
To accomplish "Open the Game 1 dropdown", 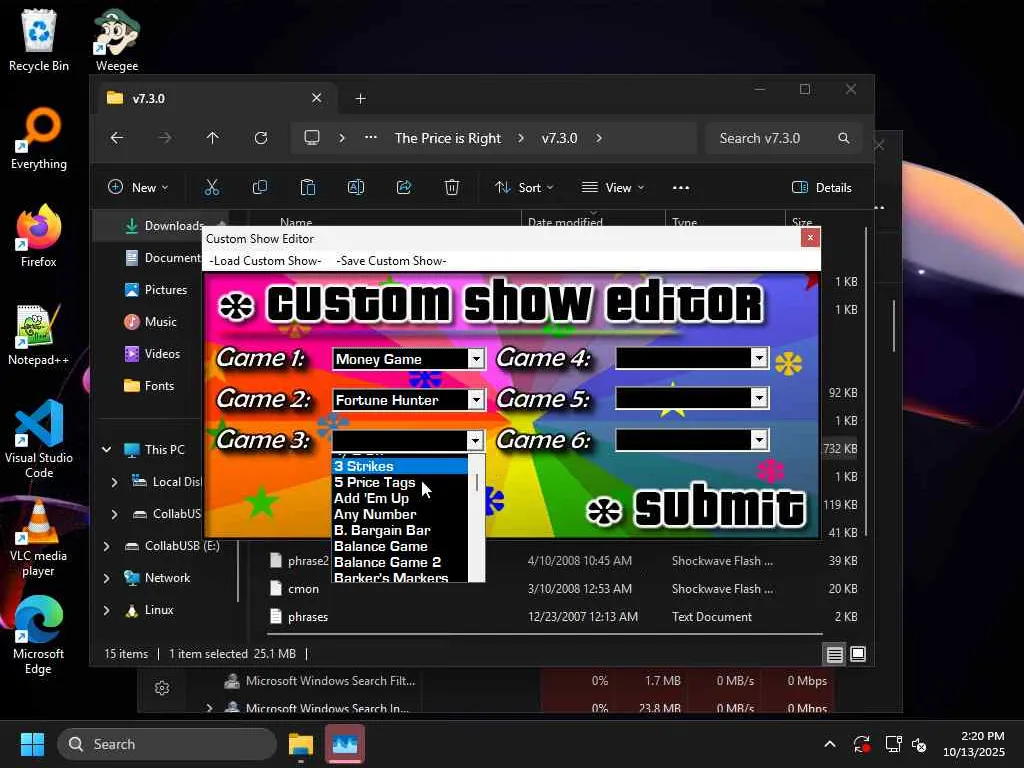I will (476, 359).
